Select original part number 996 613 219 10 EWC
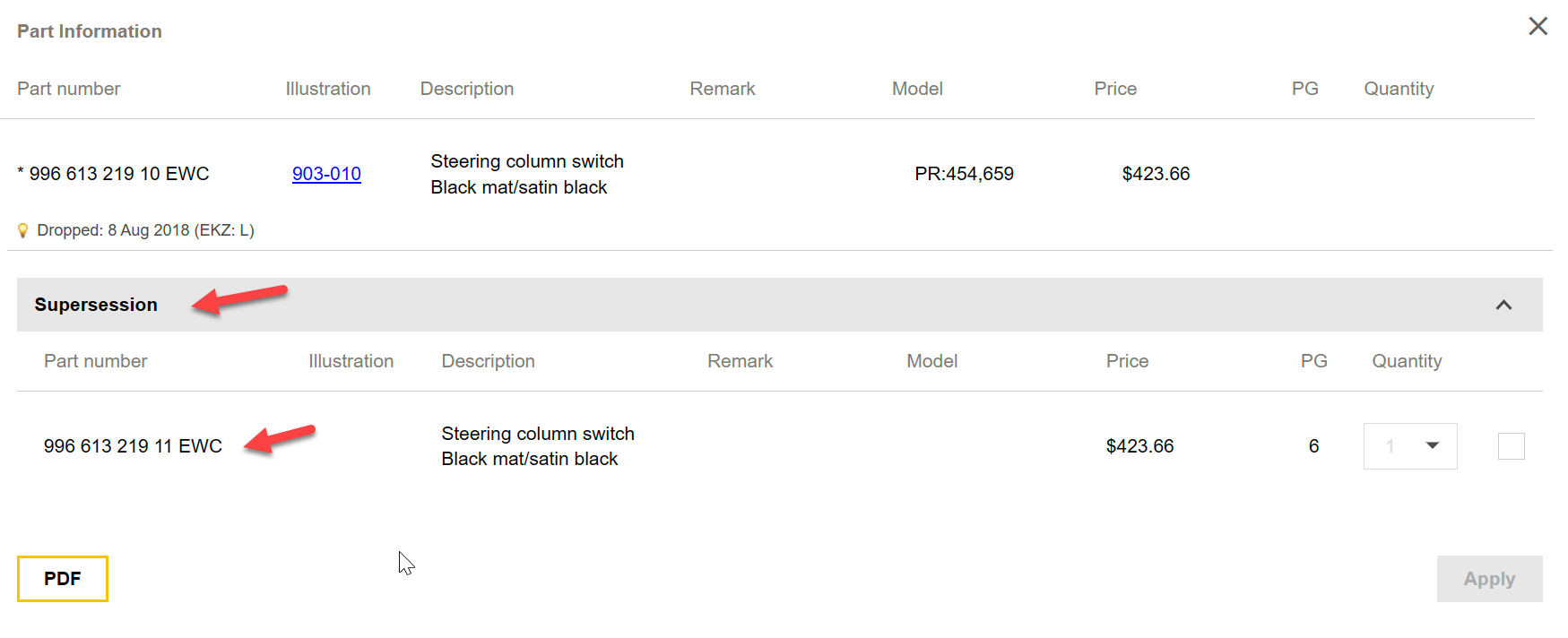The width and height of the screenshot is (1568, 638). tap(118, 174)
